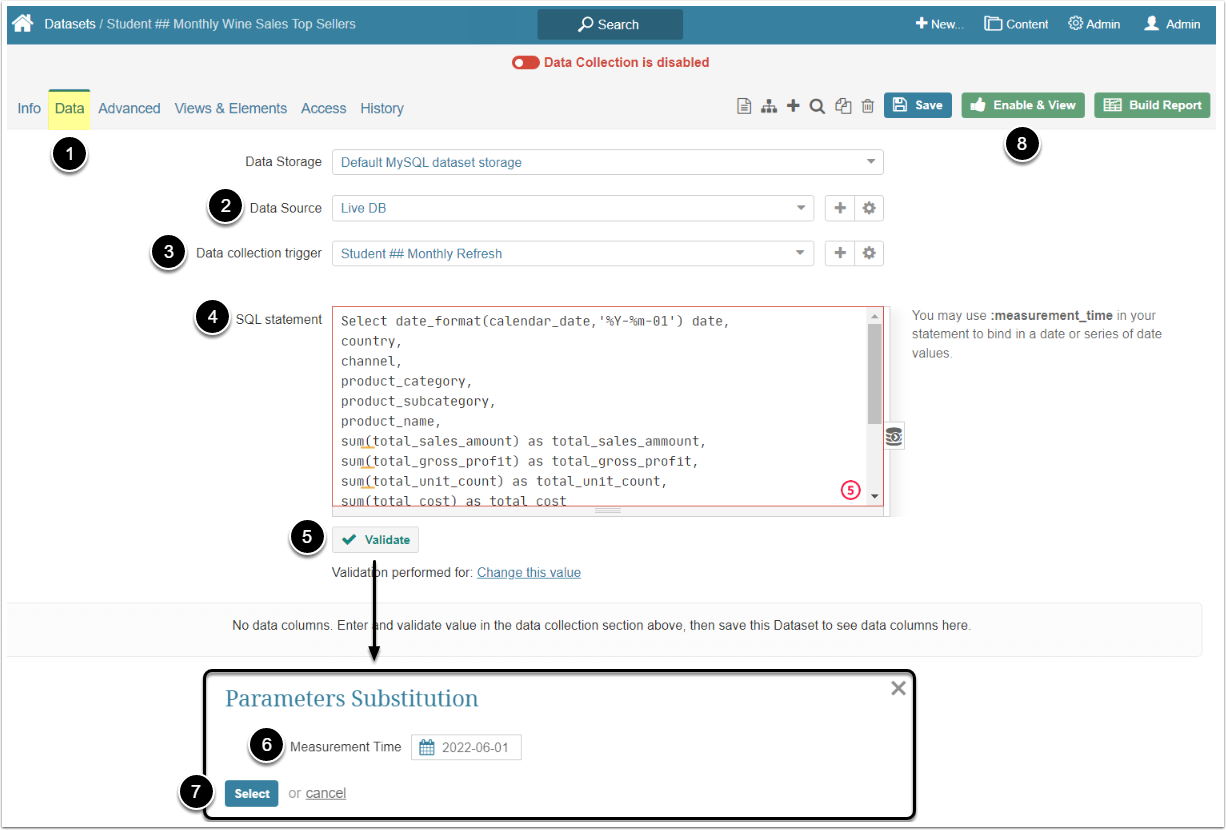Click the 'product_subcategory,' line in the SQL
This screenshot has width=1226, height=830.
click(x=419, y=401)
